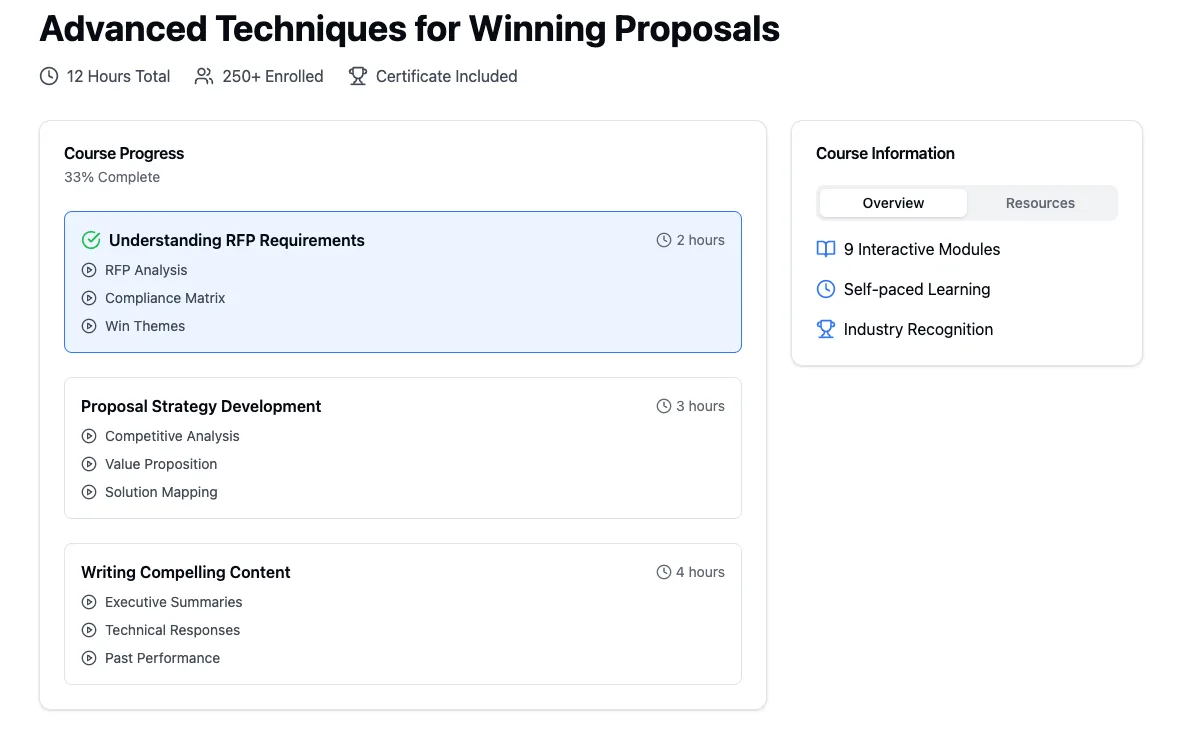Start the Technical Responses lesson
Viewport: 1202px width, 730px height.
coord(172,630)
